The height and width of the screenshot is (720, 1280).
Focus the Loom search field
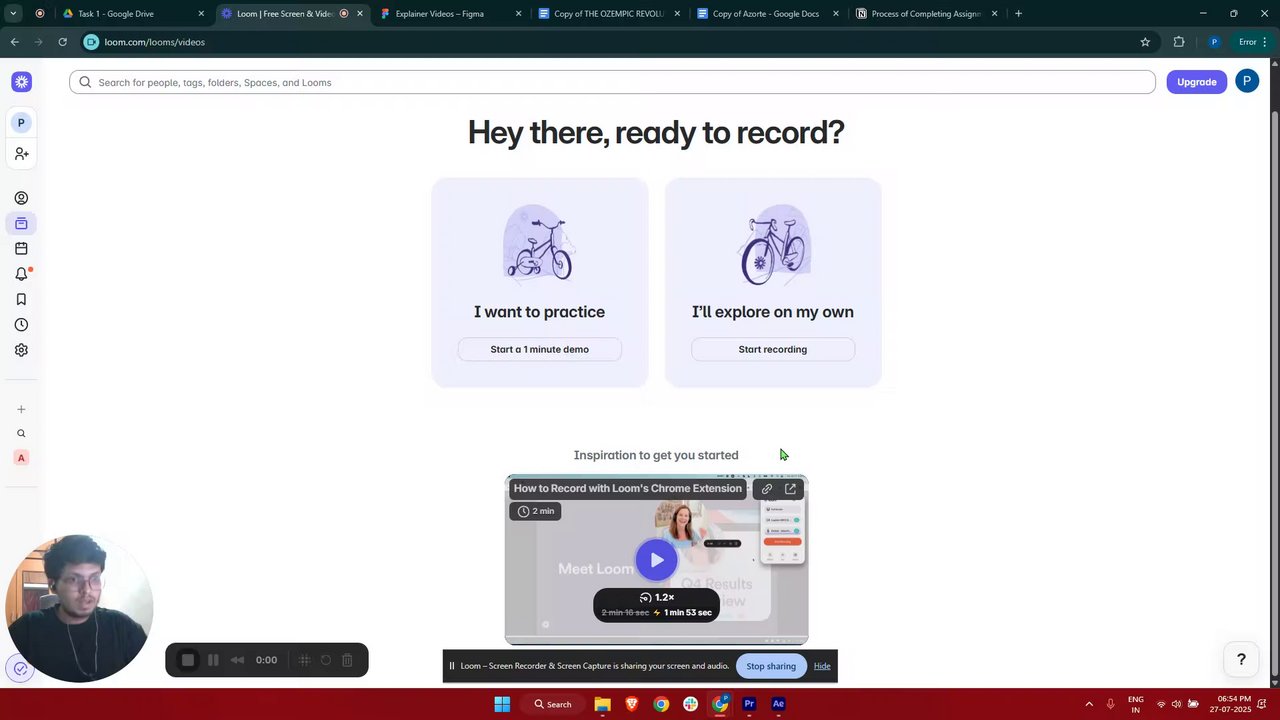click(x=612, y=82)
